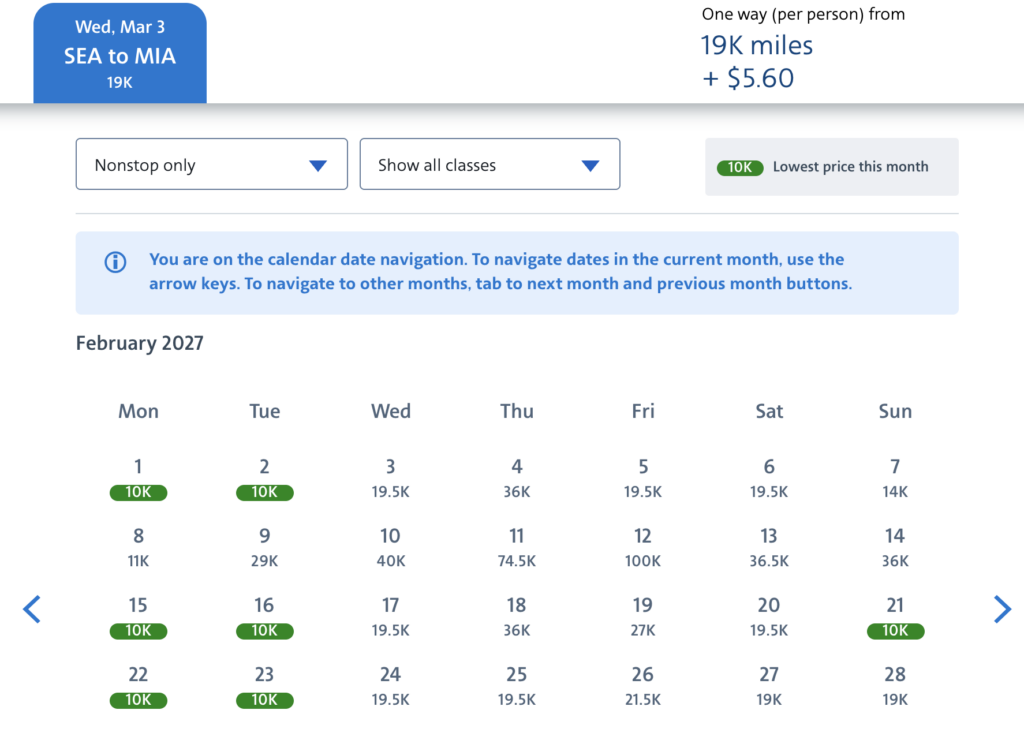Open the Show all classes dropdown
1024x740 pixels.
[489, 163]
